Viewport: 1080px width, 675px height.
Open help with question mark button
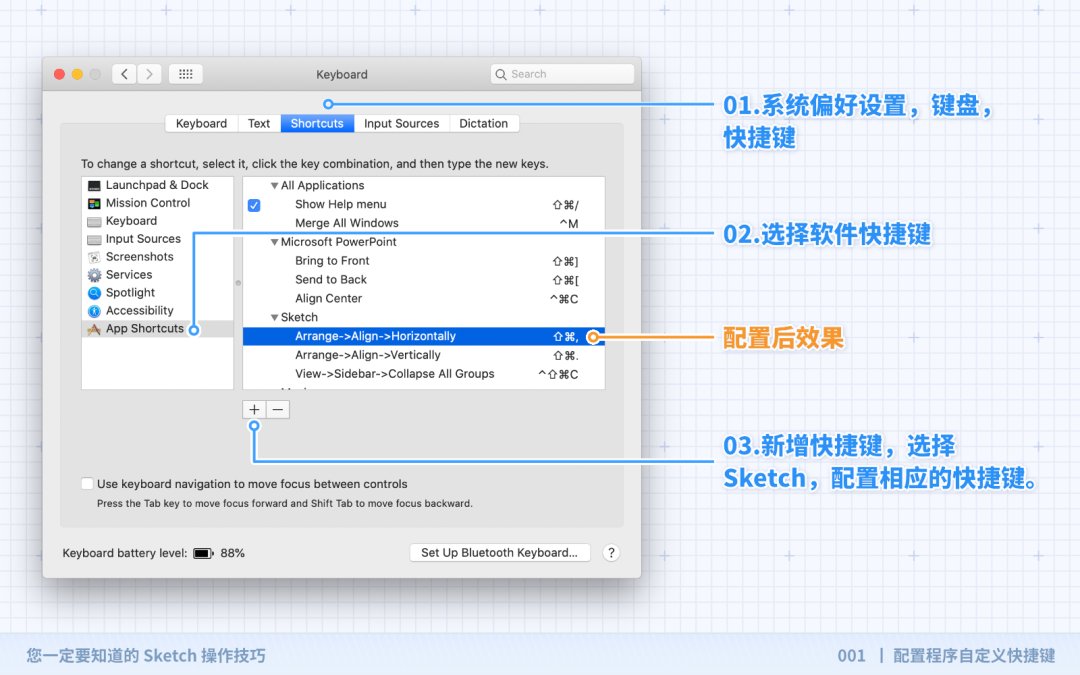click(x=611, y=552)
